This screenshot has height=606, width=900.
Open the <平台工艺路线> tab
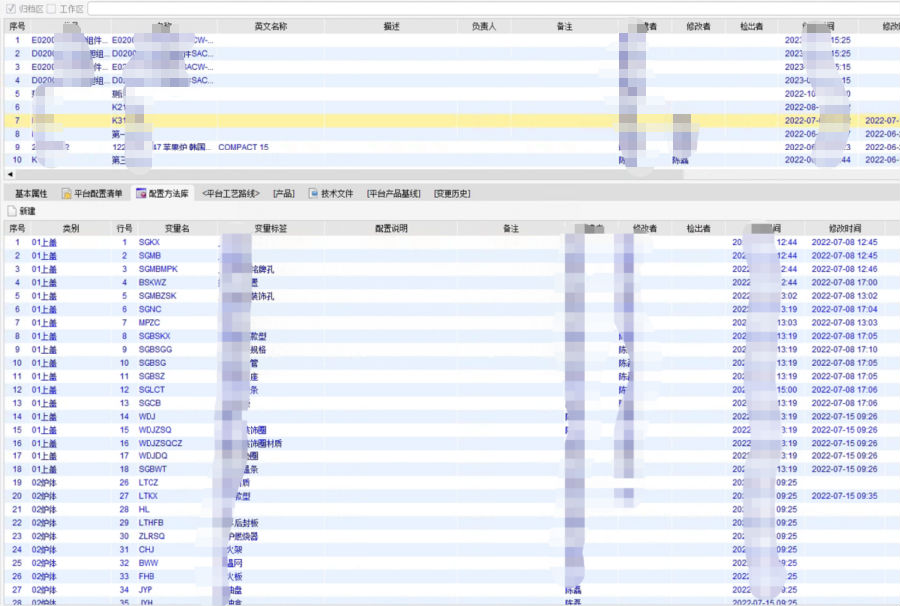(x=231, y=194)
